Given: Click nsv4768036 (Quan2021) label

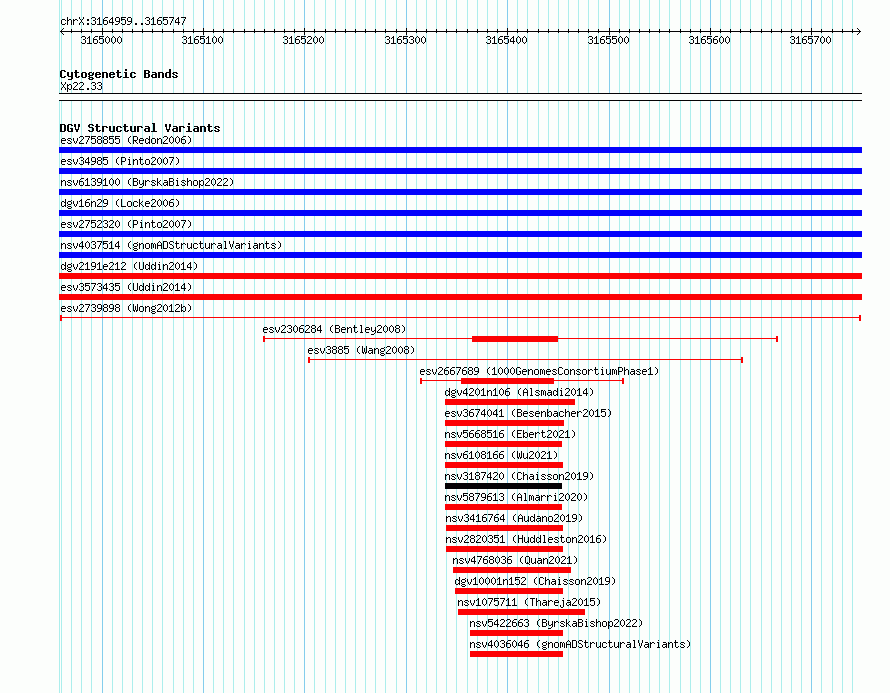Looking at the screenshot, I should click(515, 560).
